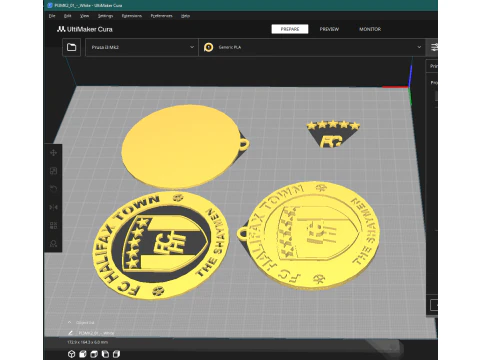
Task: Open the Settings menu
Action: tap(105, 16)
